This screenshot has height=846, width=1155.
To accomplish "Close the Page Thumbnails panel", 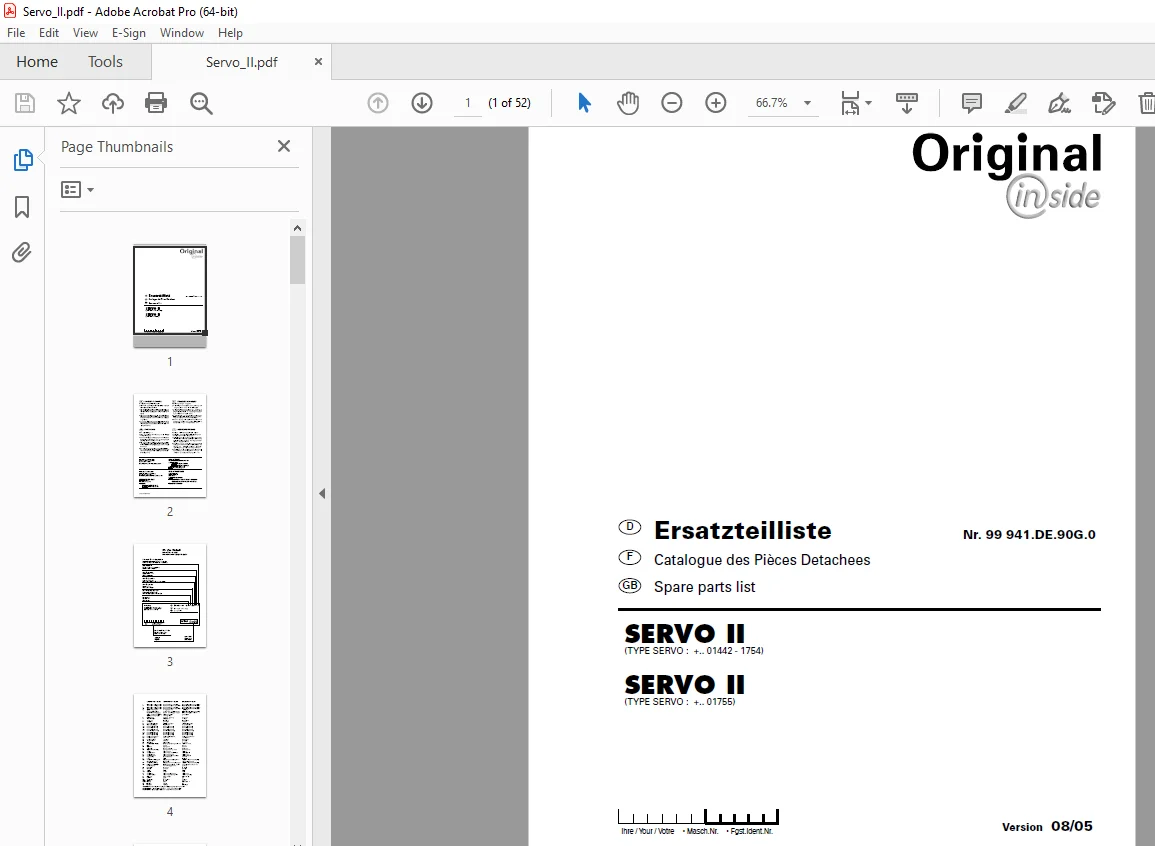I will tap(284, 147).
